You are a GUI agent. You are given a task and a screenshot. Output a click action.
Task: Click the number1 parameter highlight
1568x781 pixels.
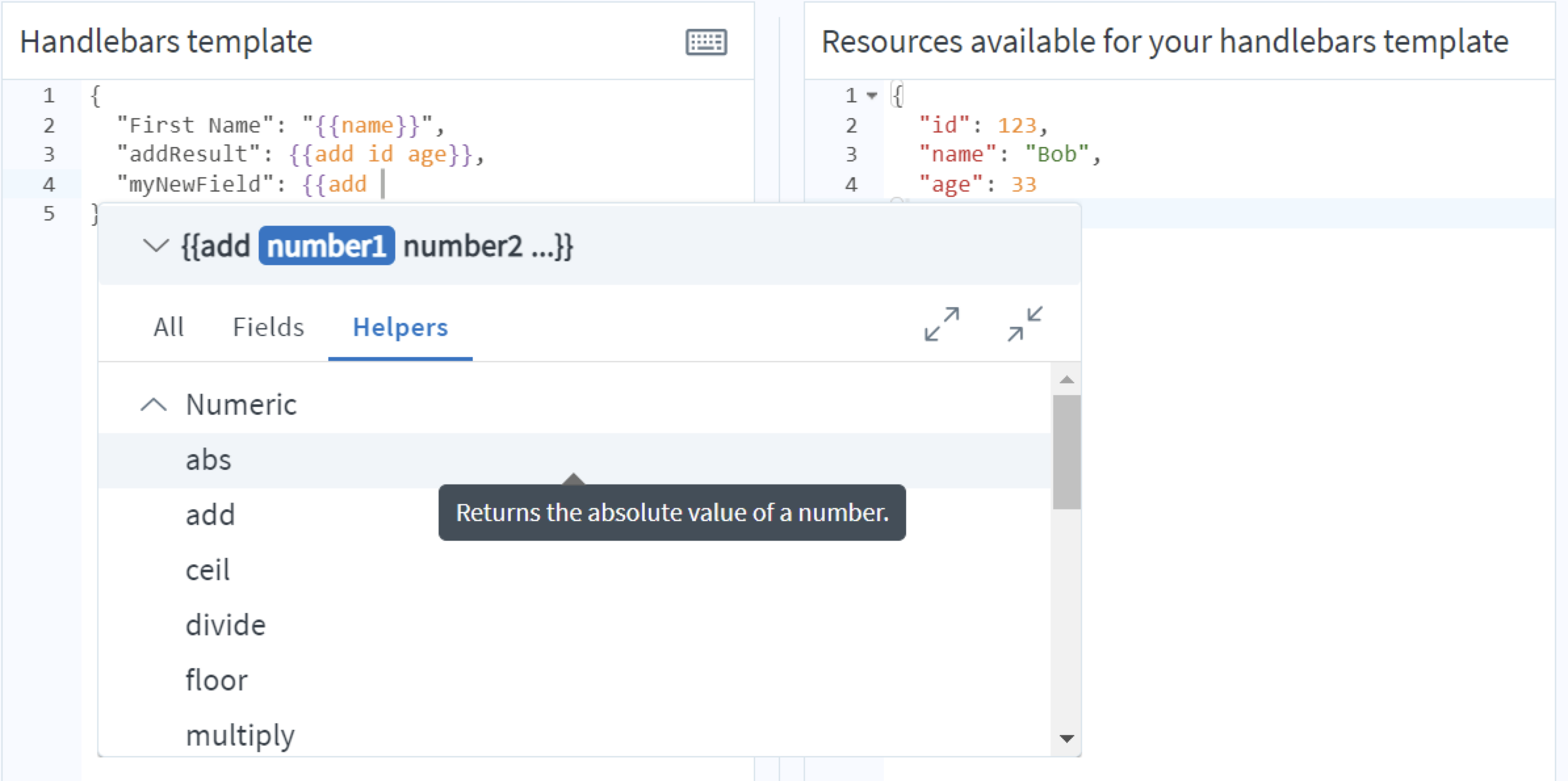tap(327, 246)
